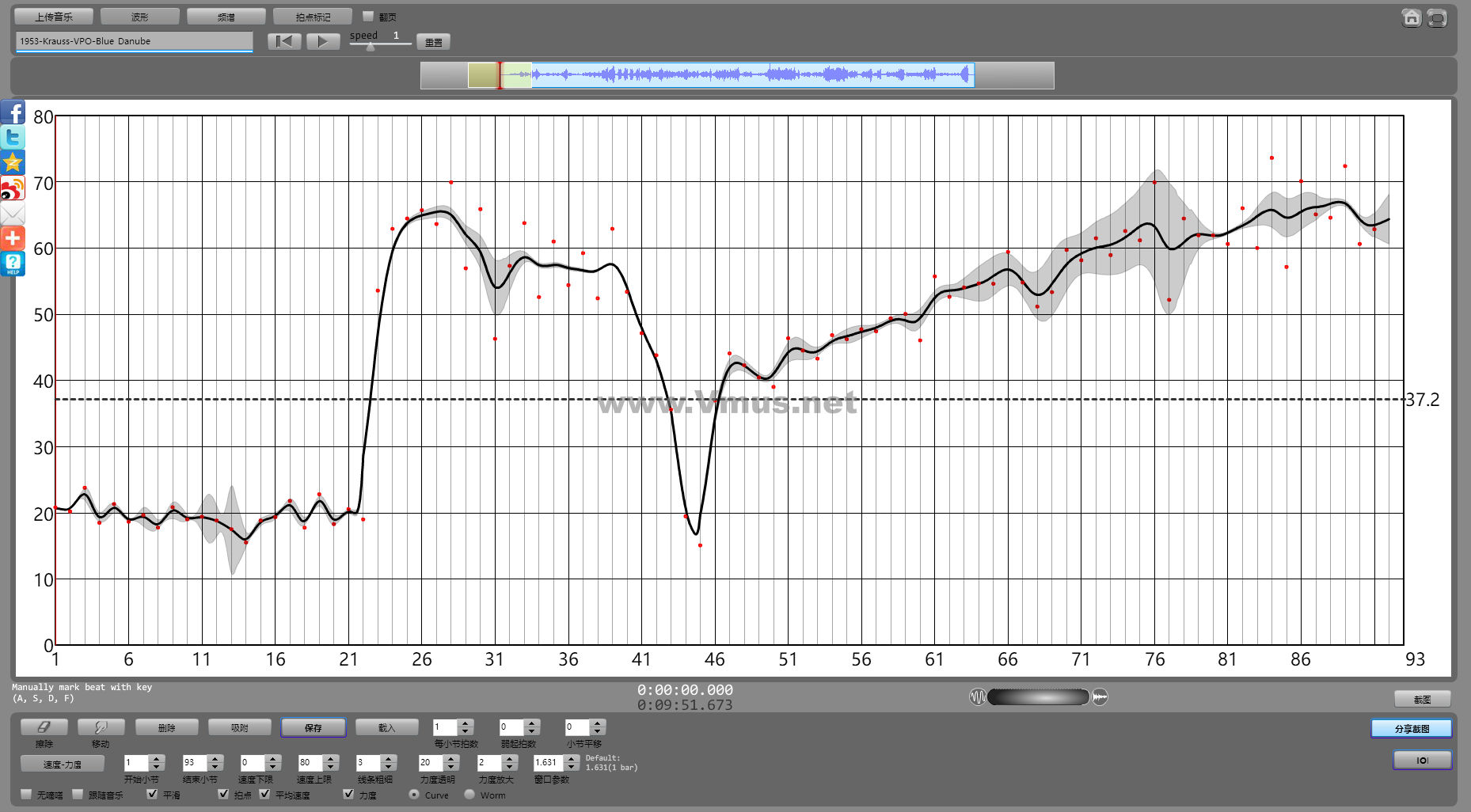Decrease the 力度透明 opacity value
Image resolution: width=1471 pixels, height=812 pixels.
[x=452, y=767]
